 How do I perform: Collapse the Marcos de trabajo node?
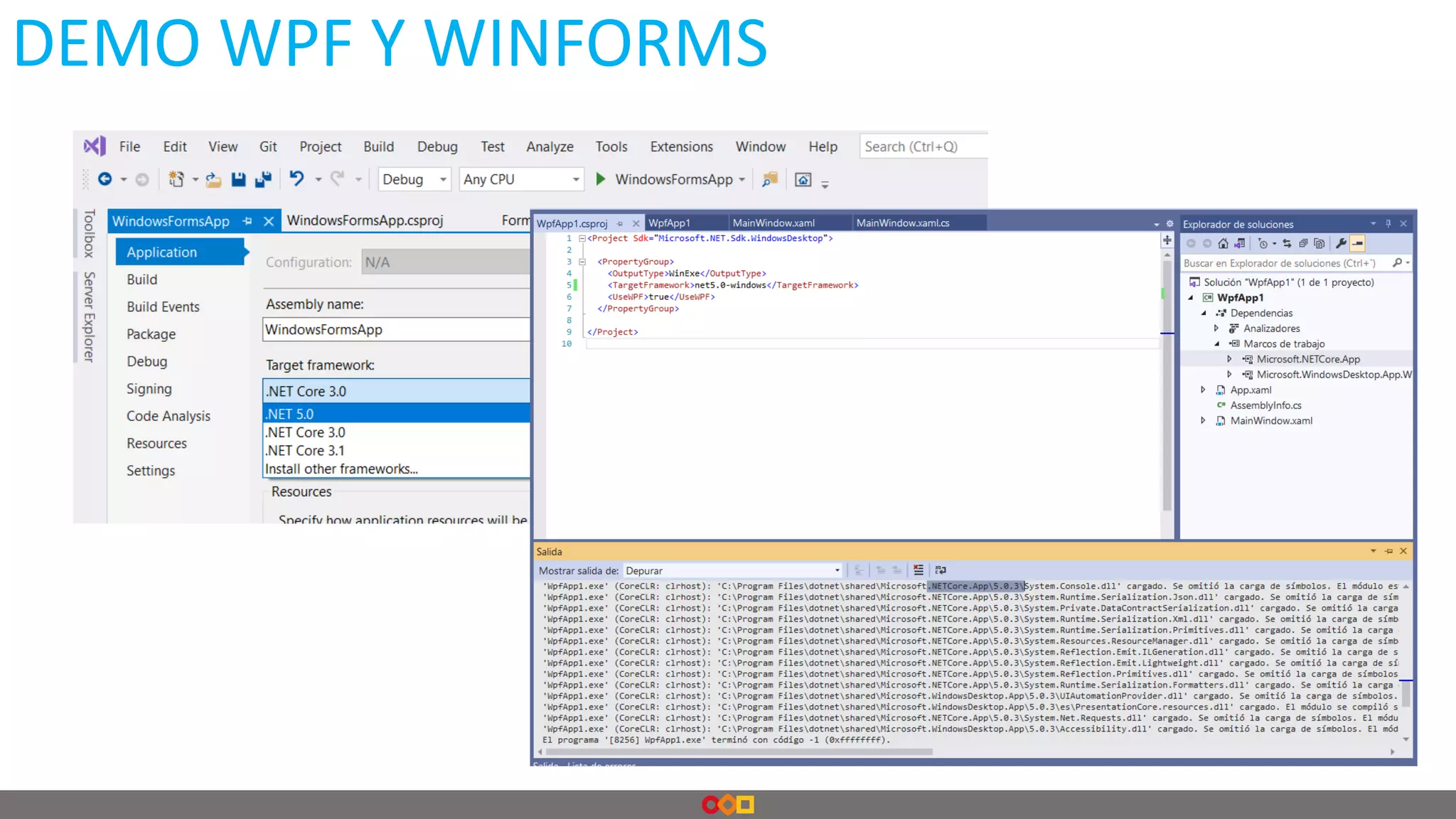point(1216,344)
